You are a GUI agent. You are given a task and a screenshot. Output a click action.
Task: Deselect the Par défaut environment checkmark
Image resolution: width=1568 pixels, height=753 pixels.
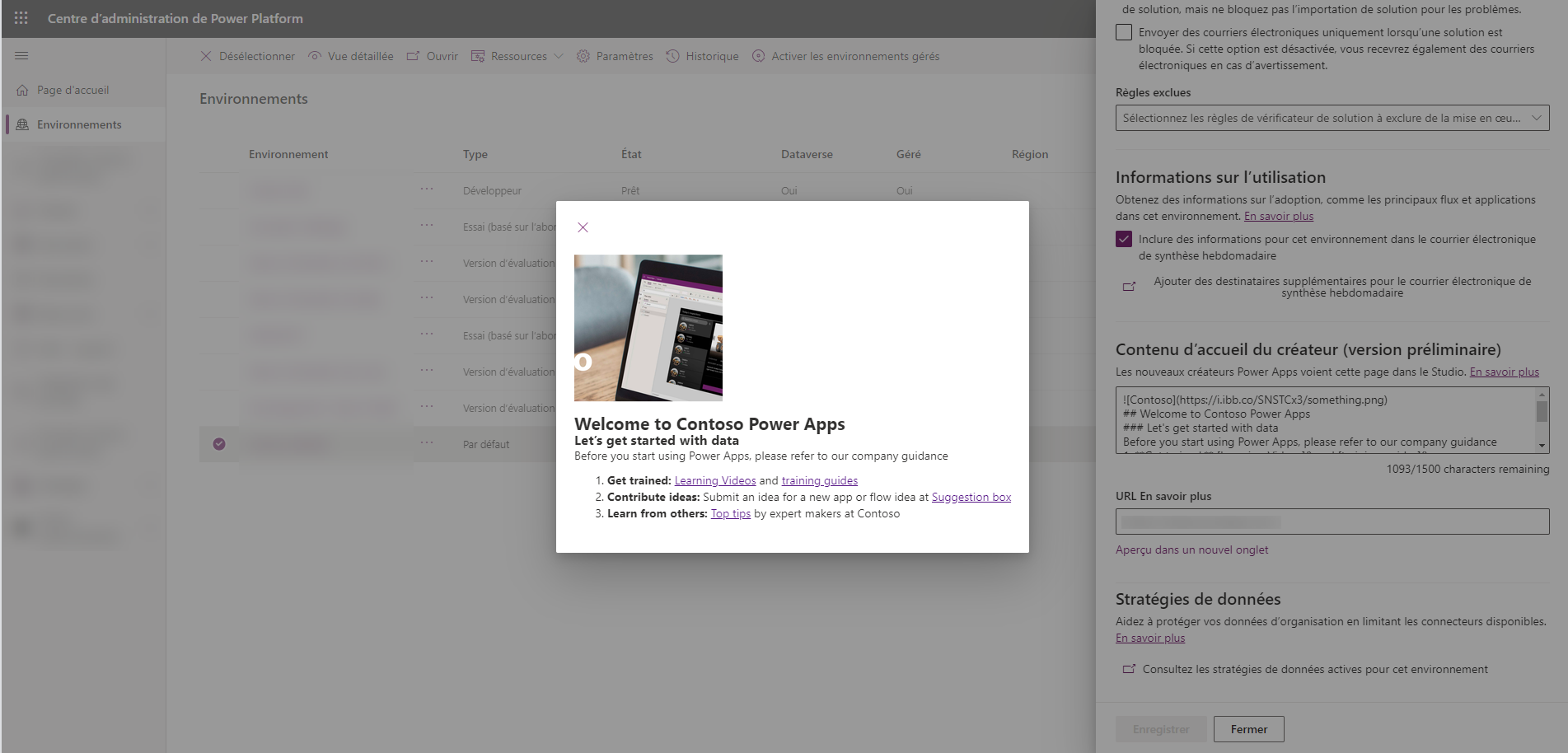click(219, 444)
